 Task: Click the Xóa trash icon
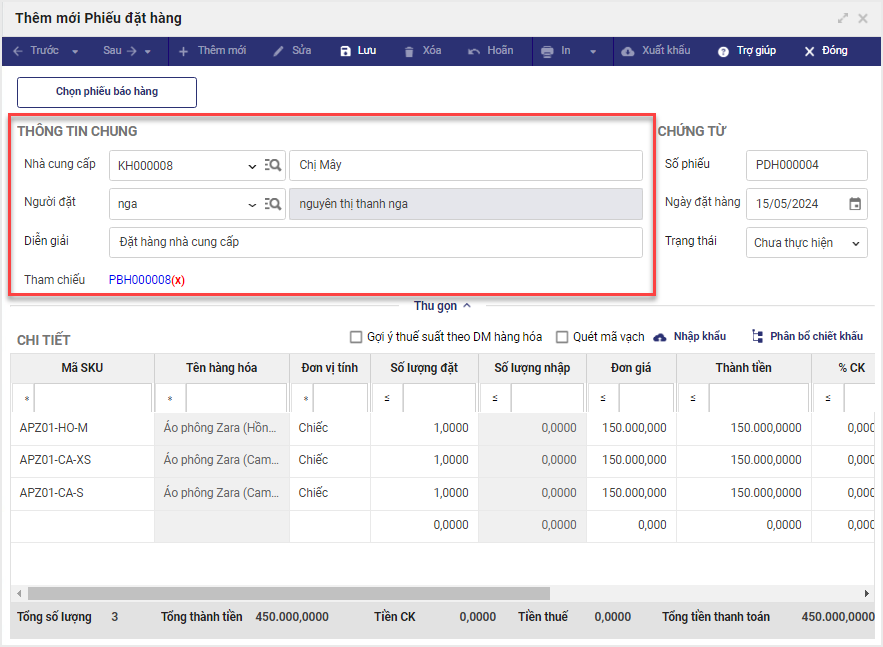tap(409, 51)
